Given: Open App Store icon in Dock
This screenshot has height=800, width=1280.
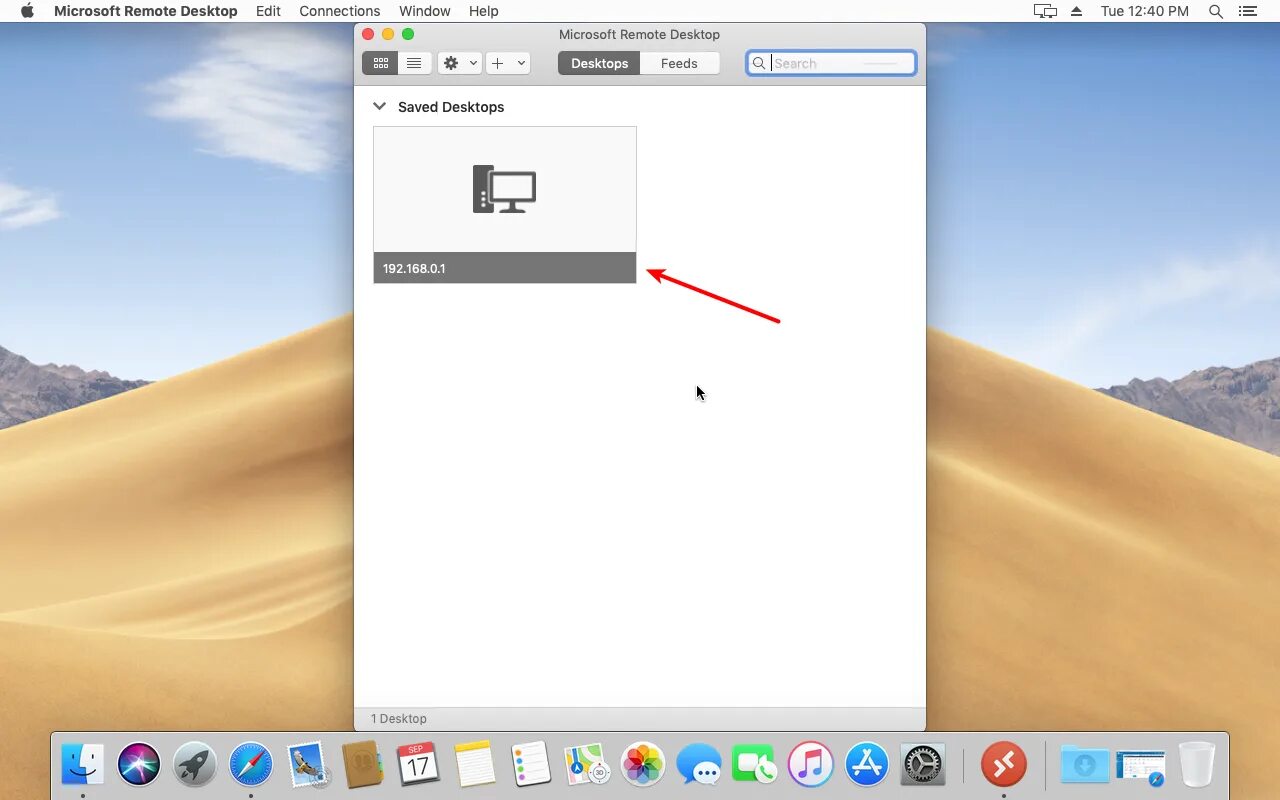Looking at the screenshot, I should (x=867, y=765).
